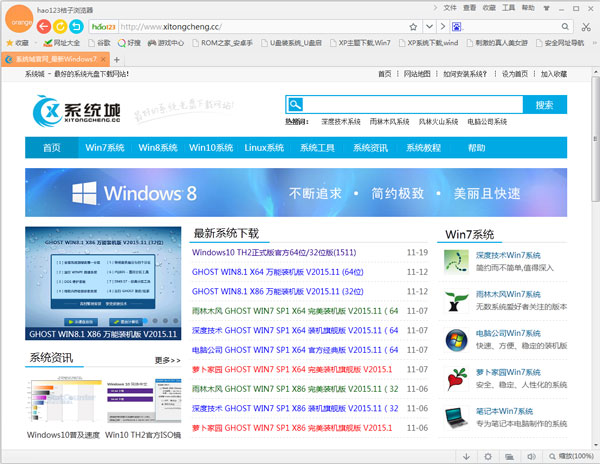Viewport: 600px width, 464px height.
Task: Click the 电脑公司Win7系统 Windows orb icon
Action: point(456,340)
